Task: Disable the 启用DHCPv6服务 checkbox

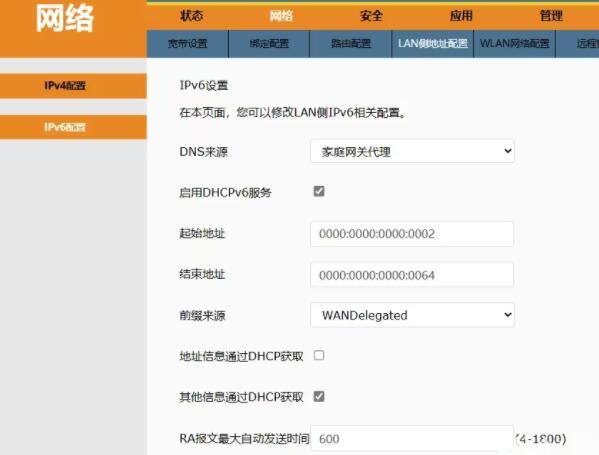Action: click(x=319, y=191)
